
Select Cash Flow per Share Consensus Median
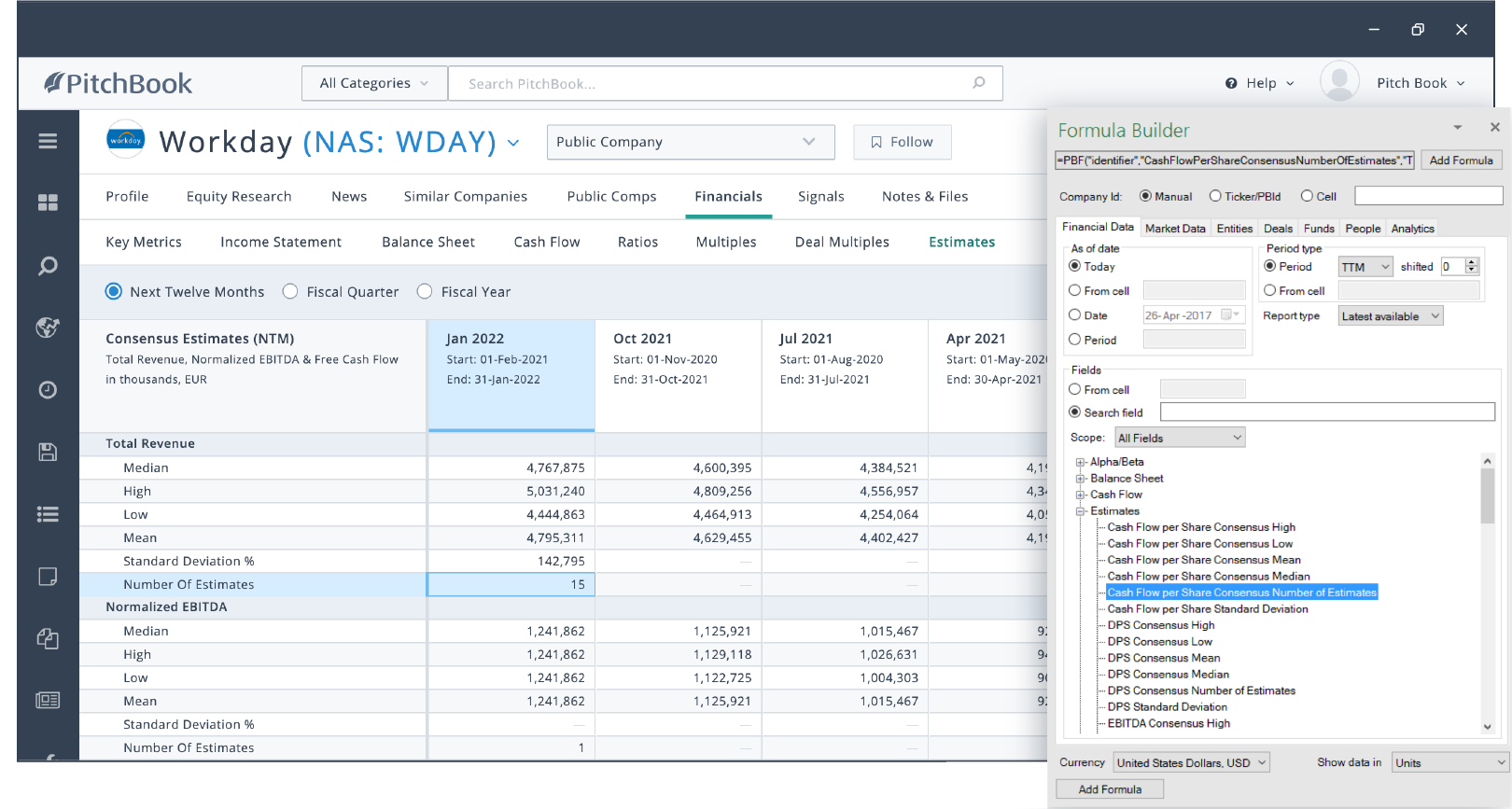(x=1208, y=577)
